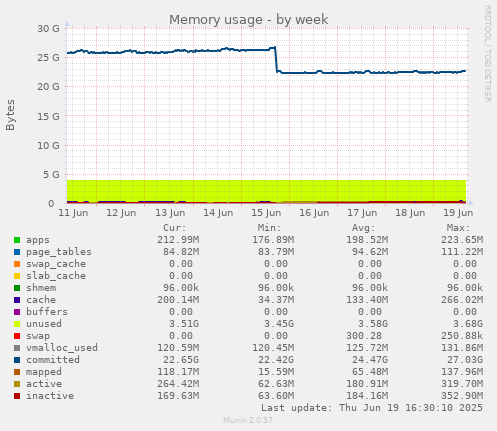Click the inactive max value 352.90M
This screenshot has width=497, height=431.
click(462, 396)
